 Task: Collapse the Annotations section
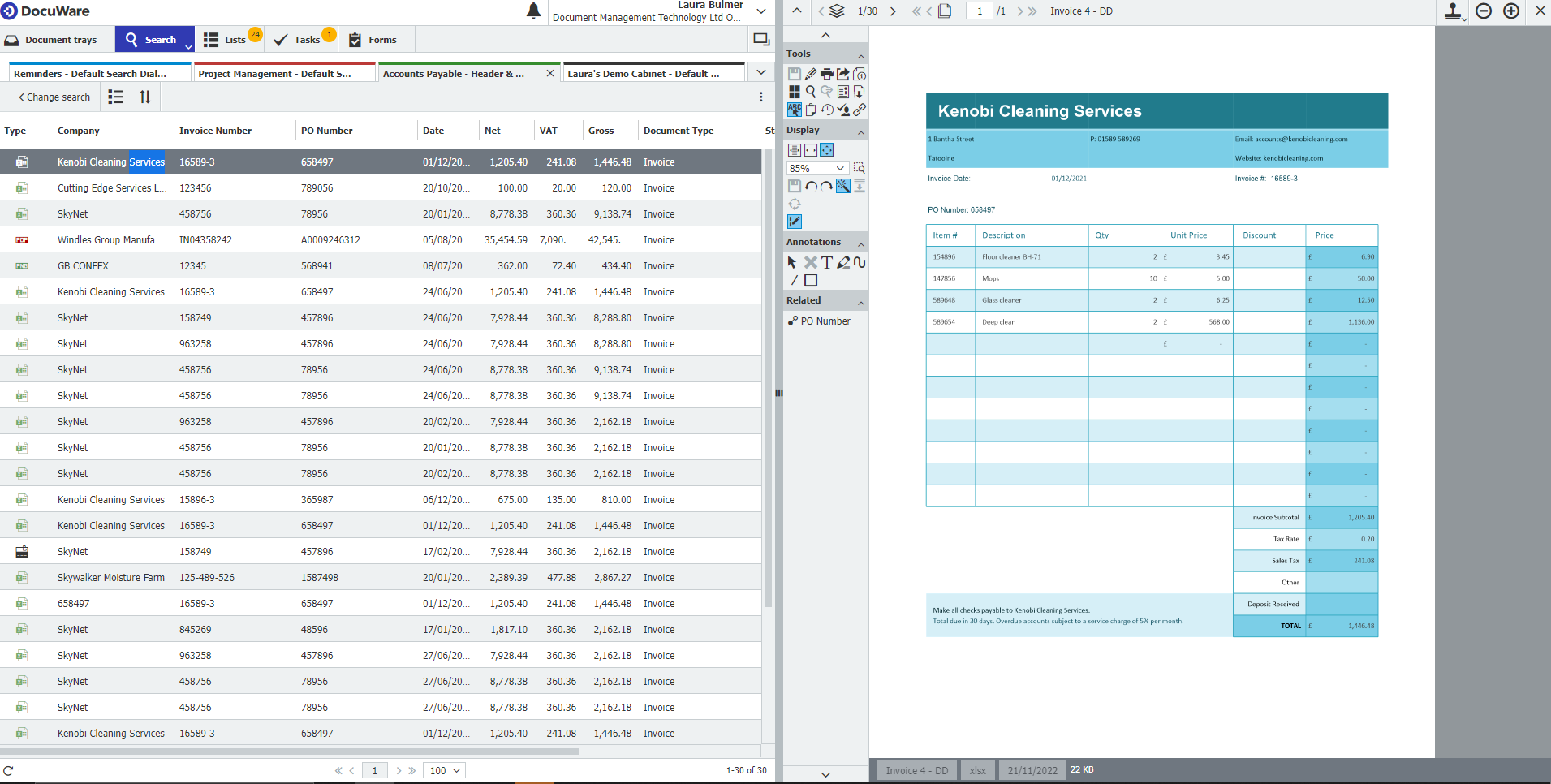860,243
